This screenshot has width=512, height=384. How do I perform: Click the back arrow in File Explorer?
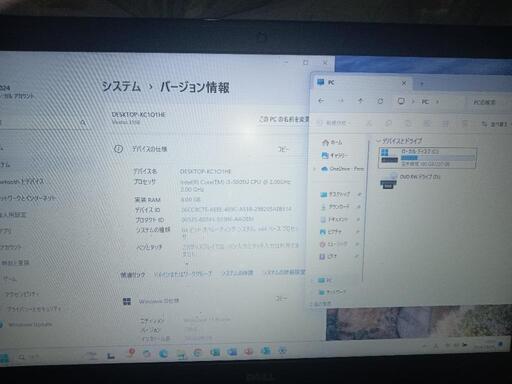(x=321, y=100)
